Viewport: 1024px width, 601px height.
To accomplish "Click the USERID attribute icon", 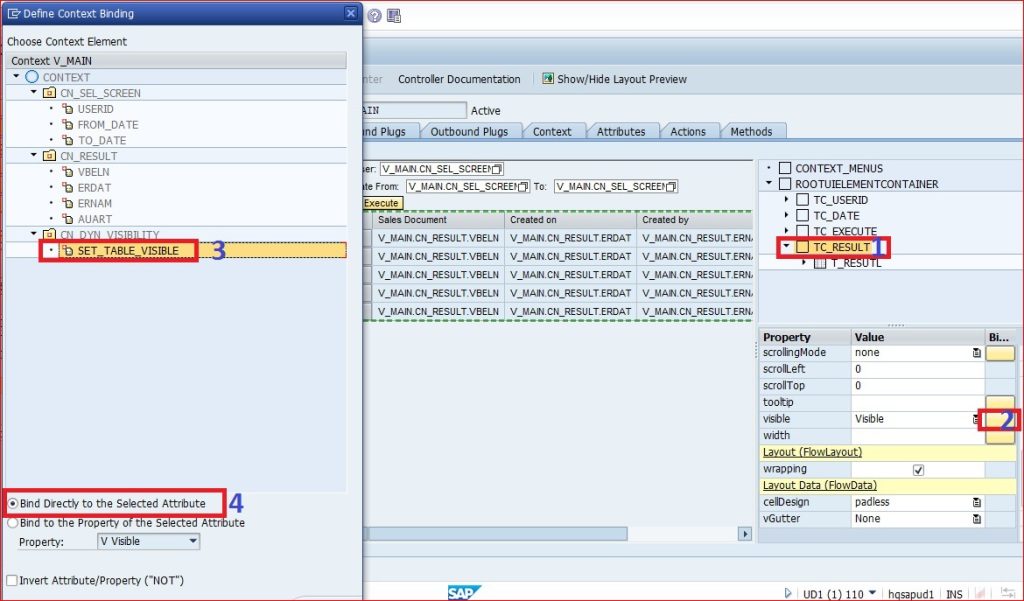I will 67,109.
